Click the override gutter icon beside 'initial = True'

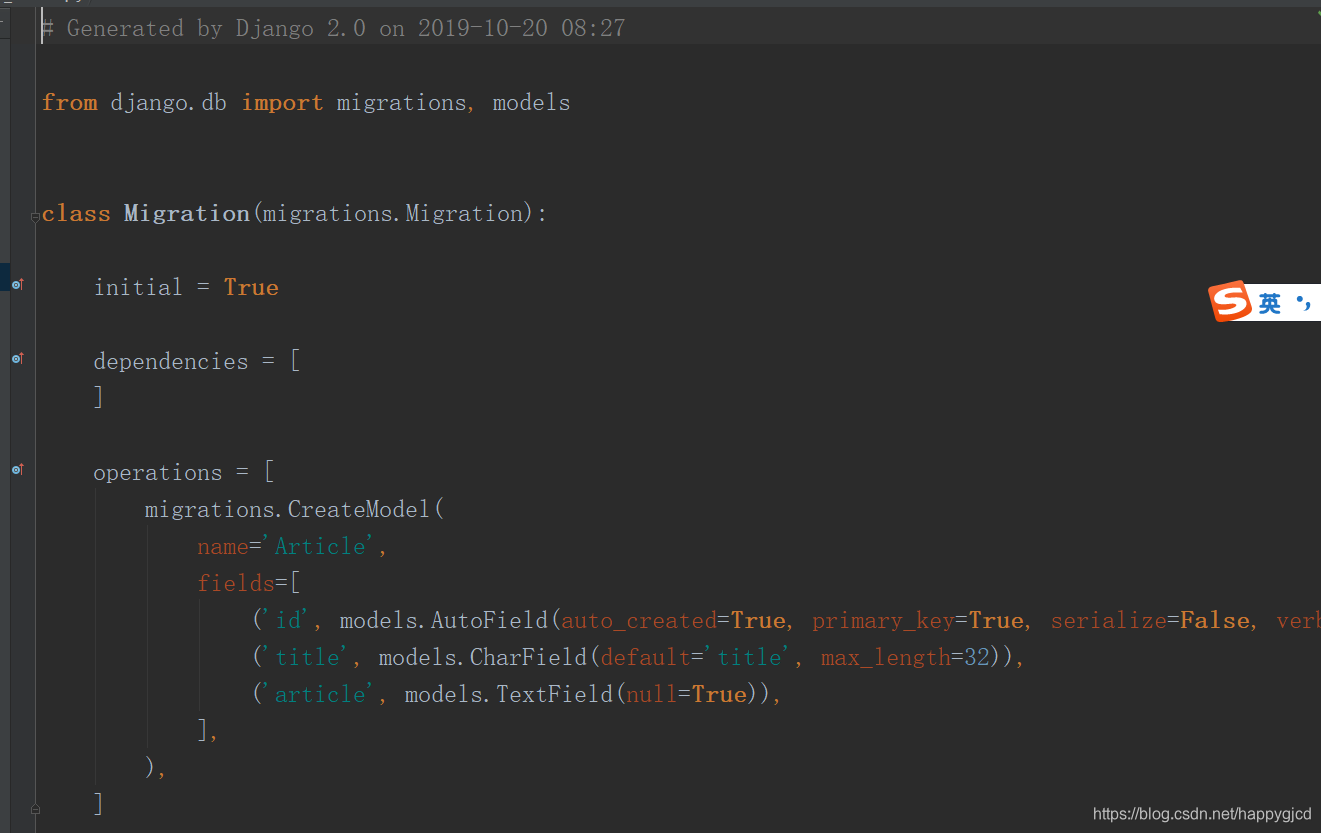coord(17,285)
